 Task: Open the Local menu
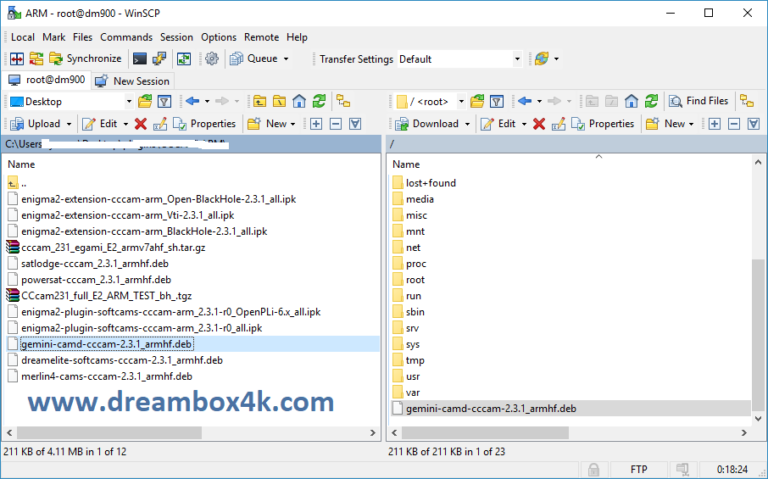23,37
